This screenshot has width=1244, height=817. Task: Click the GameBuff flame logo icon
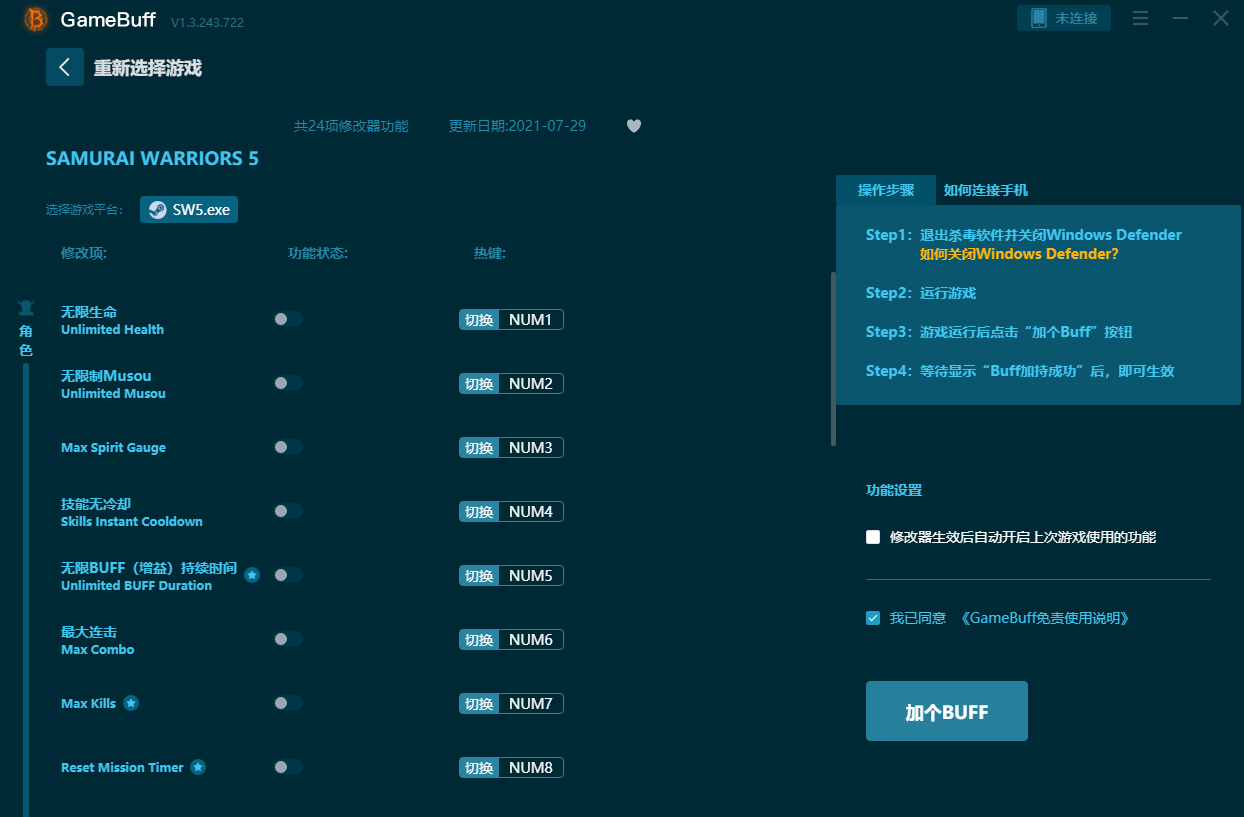tap(35, 19)
